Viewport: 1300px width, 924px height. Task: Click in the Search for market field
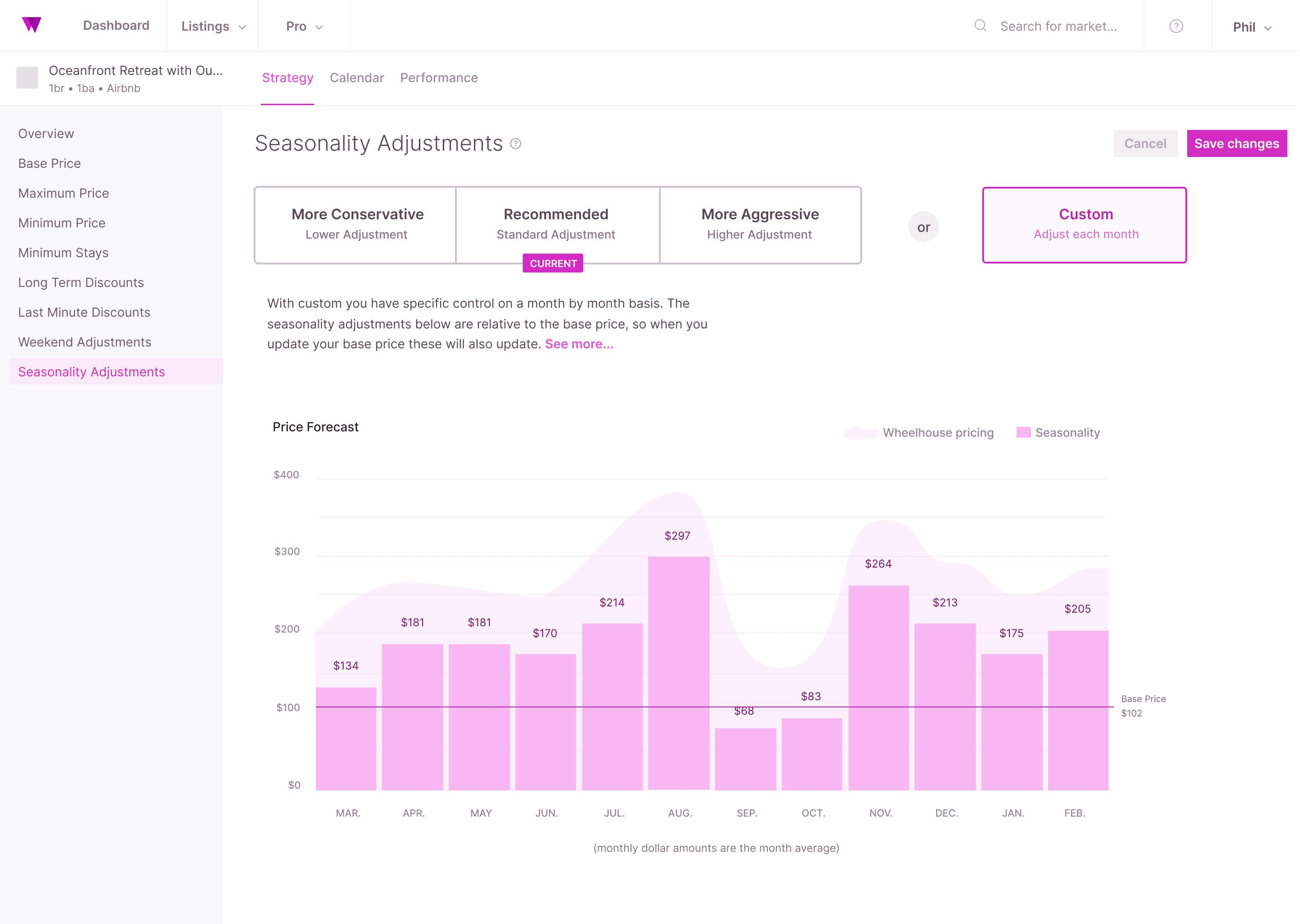[x=1059, y=26]
